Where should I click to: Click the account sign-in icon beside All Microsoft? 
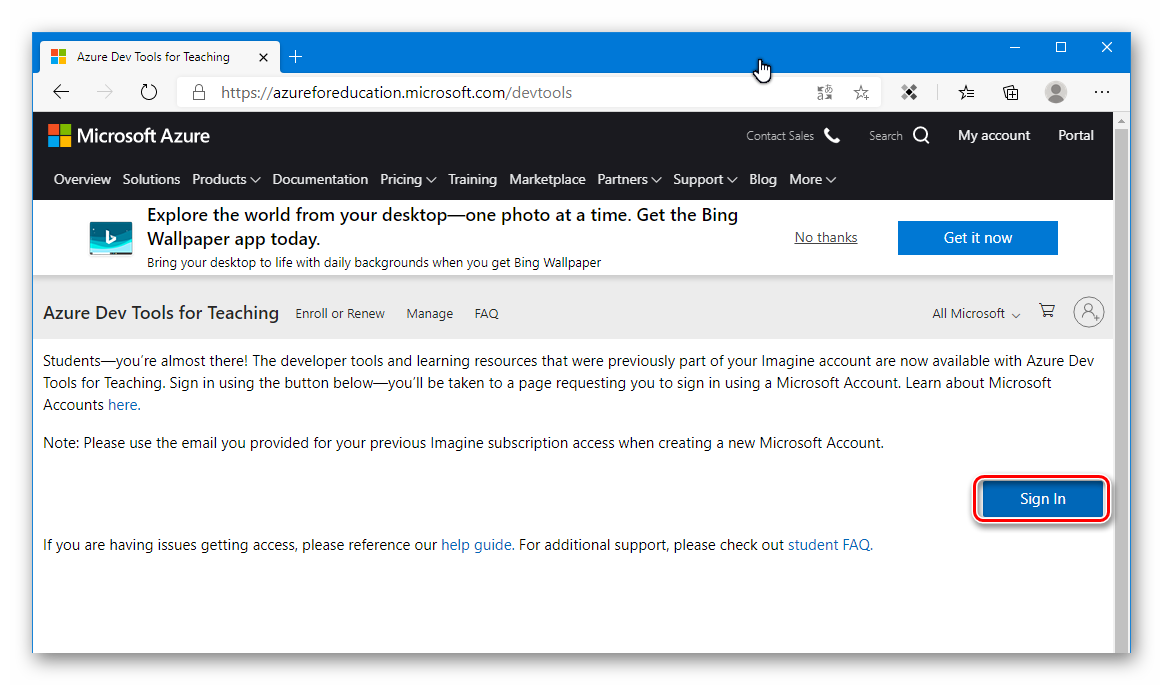click(x=1088, y=311)
